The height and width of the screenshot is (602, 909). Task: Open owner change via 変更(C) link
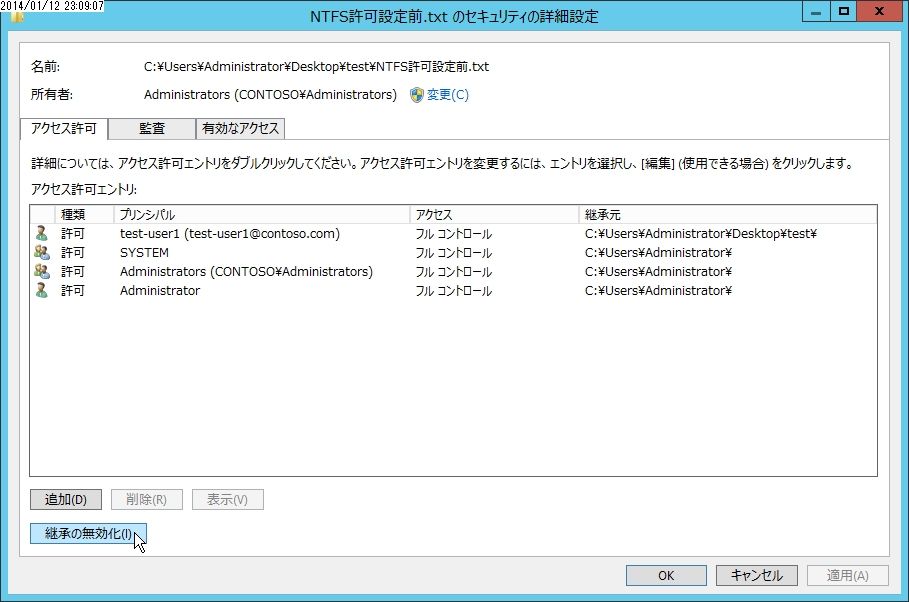tap(446, 94)
